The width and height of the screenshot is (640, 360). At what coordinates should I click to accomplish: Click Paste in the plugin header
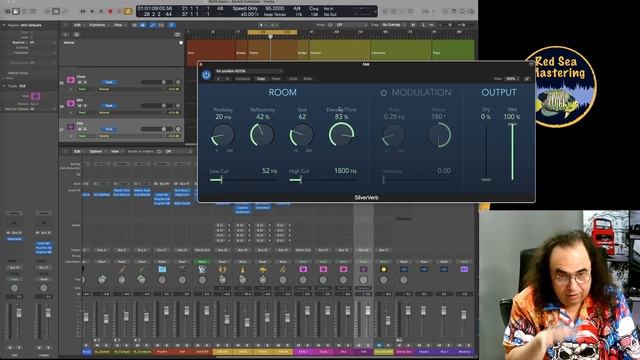276,78
